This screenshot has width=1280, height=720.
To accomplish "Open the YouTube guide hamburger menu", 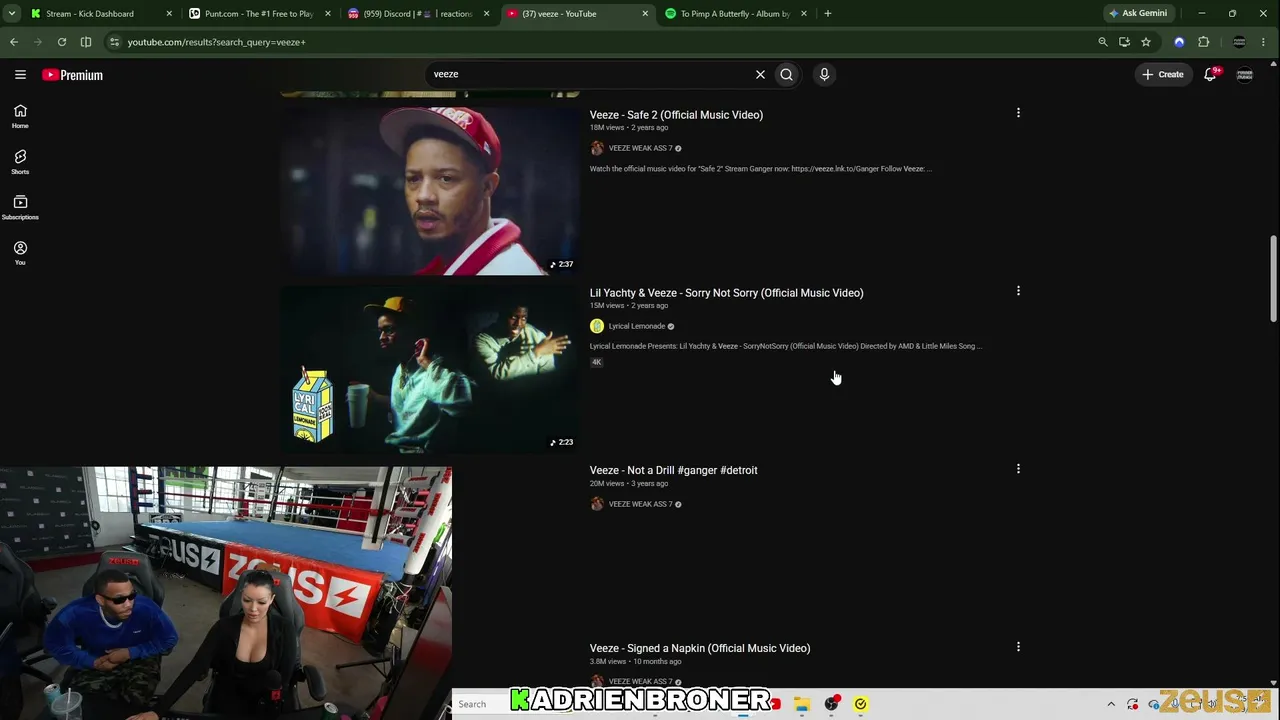I will click(x=20, y=75).
